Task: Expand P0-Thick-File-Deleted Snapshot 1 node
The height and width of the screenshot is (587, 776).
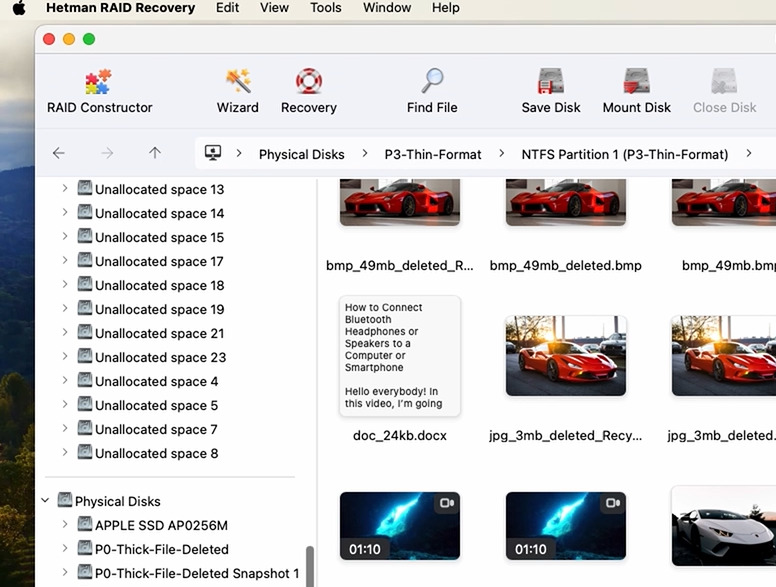Action: click(65, 573)
